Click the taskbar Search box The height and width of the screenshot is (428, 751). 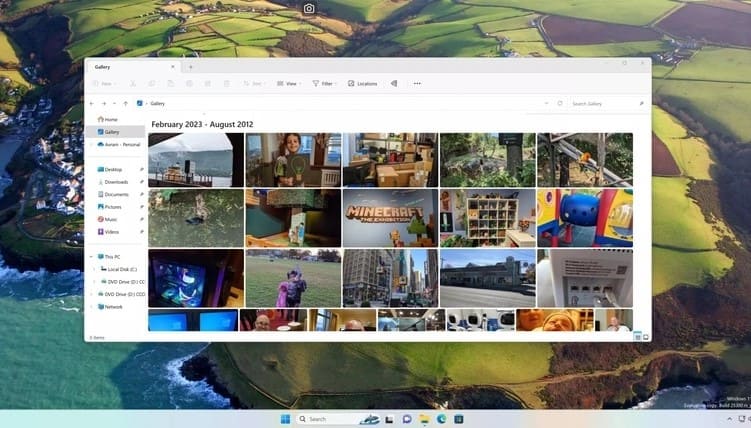(x=338, y=419)
